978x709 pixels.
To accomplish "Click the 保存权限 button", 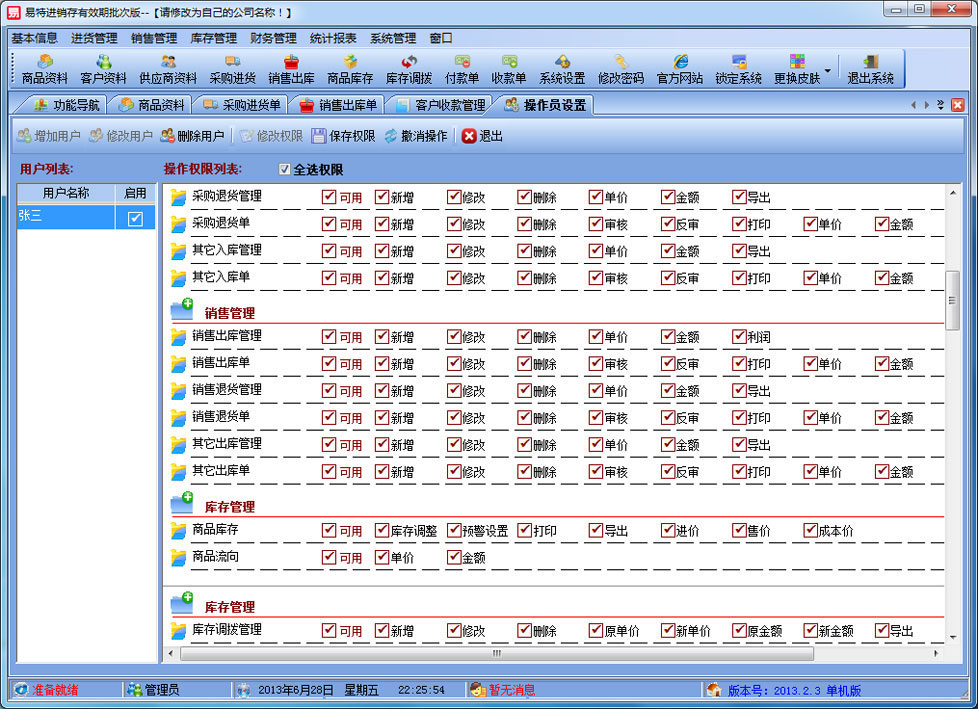I will tap(343, 136).
